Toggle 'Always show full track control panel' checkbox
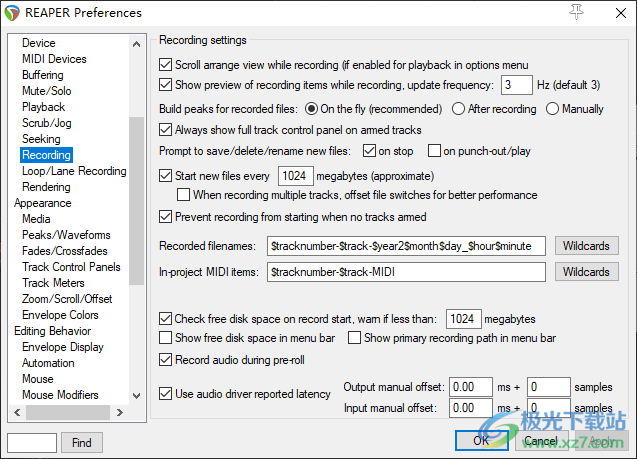Viewport: 637px width, 459px height. (x=166, y=130)
